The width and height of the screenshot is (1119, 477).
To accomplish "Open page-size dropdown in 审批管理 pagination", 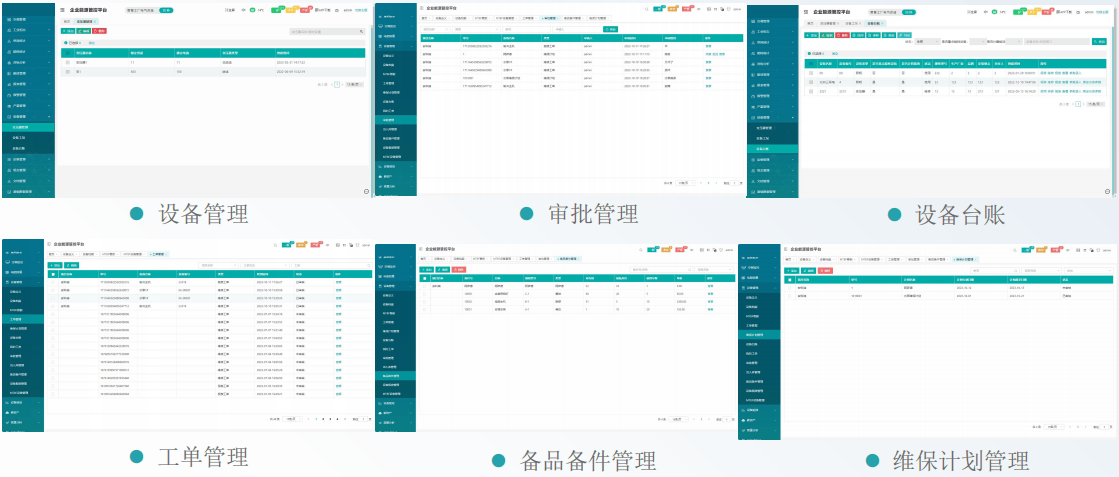I will click(x=685, y=183).
